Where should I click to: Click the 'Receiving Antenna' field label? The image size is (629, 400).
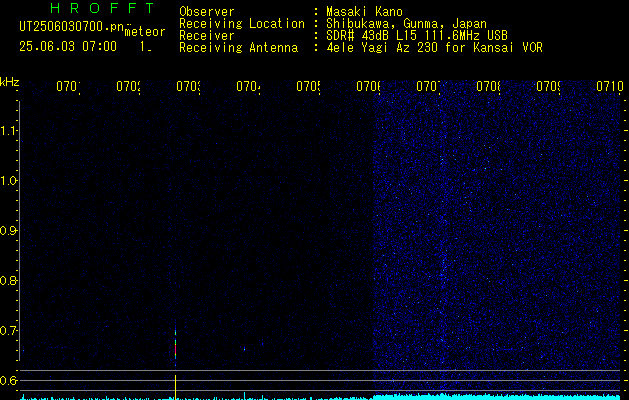click(x=238, y=48)
